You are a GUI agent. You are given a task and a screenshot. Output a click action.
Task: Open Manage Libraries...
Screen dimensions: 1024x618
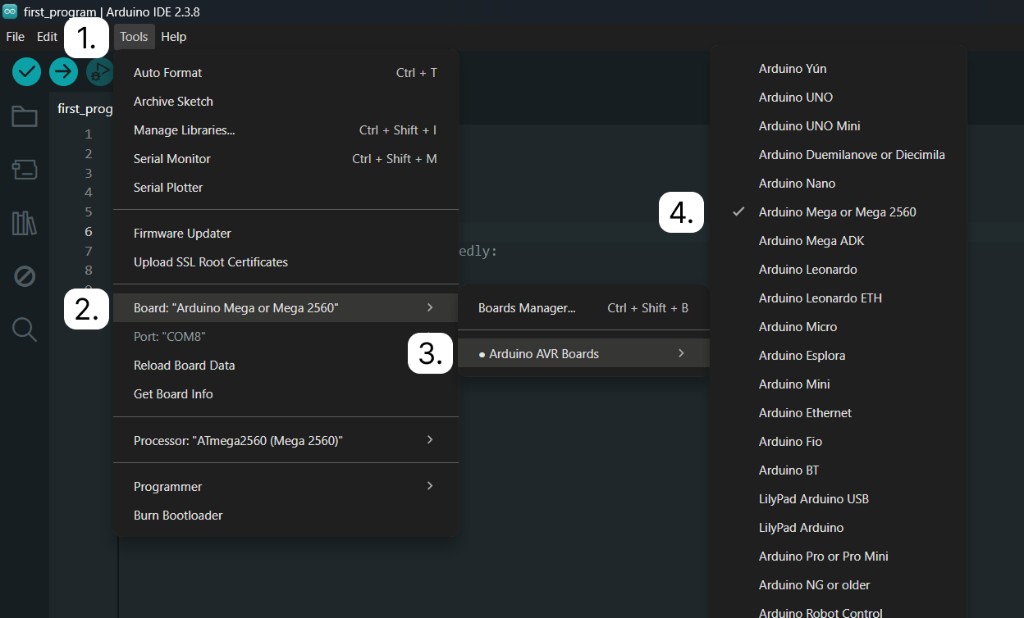tap(285, 130)
